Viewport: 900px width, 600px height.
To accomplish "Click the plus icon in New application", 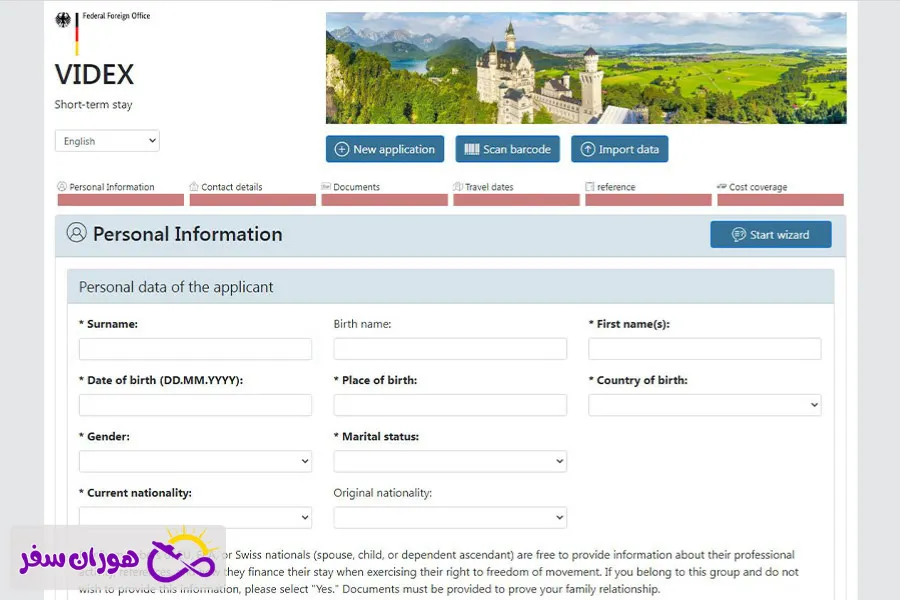I will [x=341, y=149].
